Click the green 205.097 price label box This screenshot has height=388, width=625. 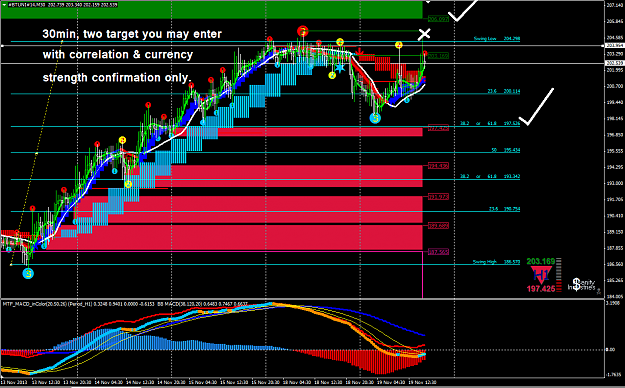[438, 19]
